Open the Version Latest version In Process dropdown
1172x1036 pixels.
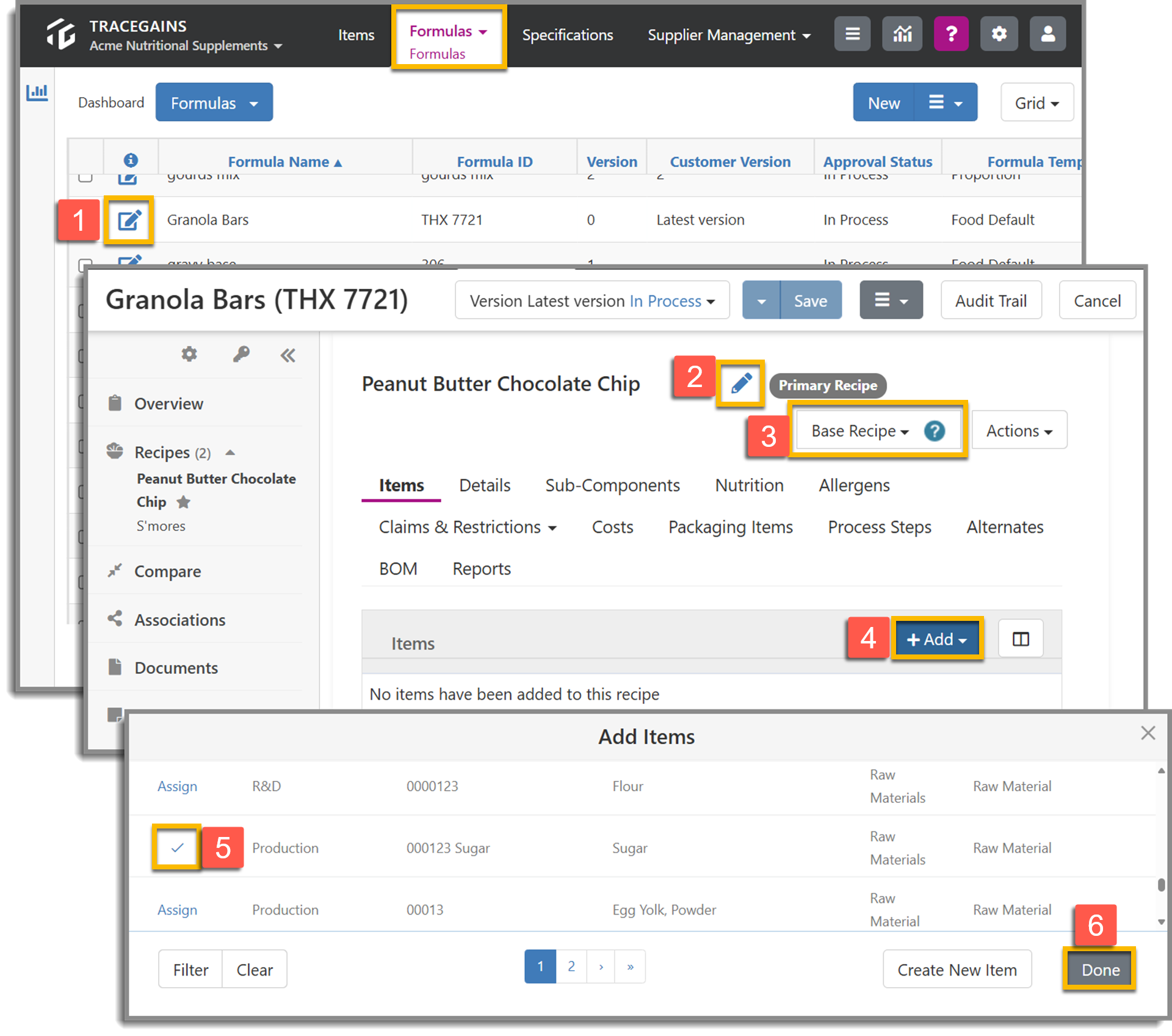click(592, 300)
